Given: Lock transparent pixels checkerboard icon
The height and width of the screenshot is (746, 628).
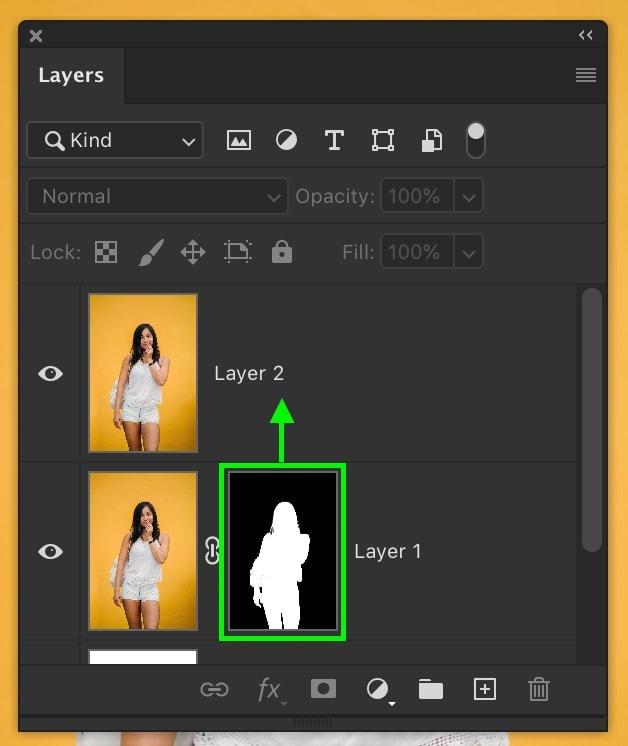Looking at the screenshot, I should (106, 252).
